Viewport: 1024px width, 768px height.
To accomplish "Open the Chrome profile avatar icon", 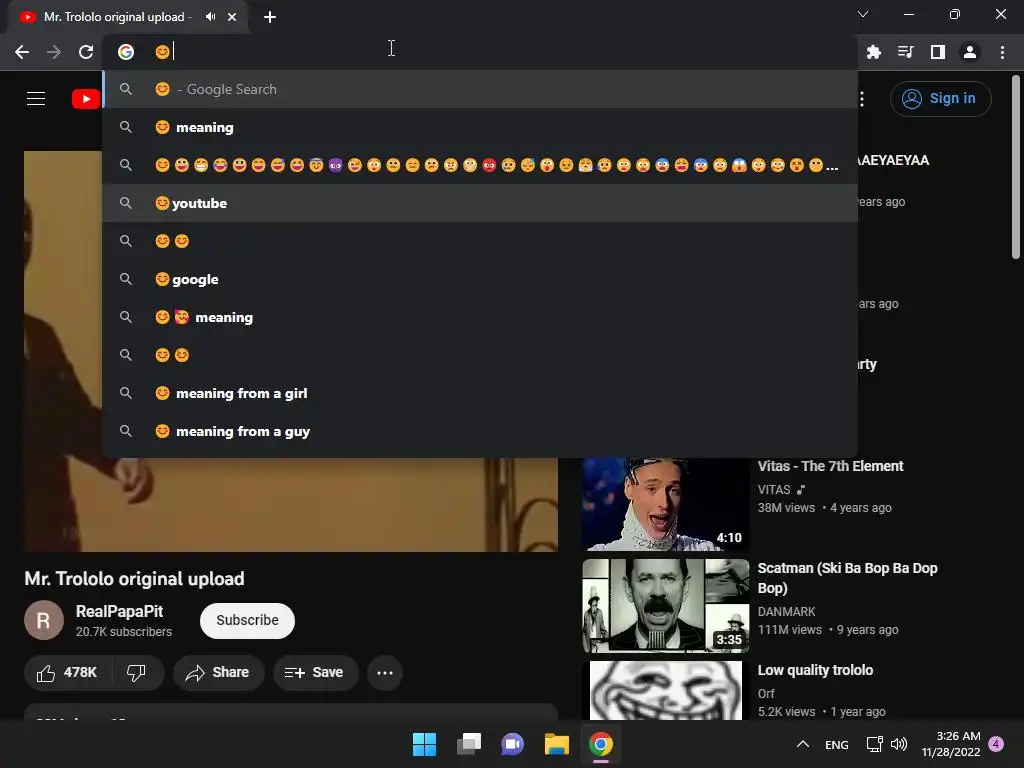I will [x=970, y=52].
